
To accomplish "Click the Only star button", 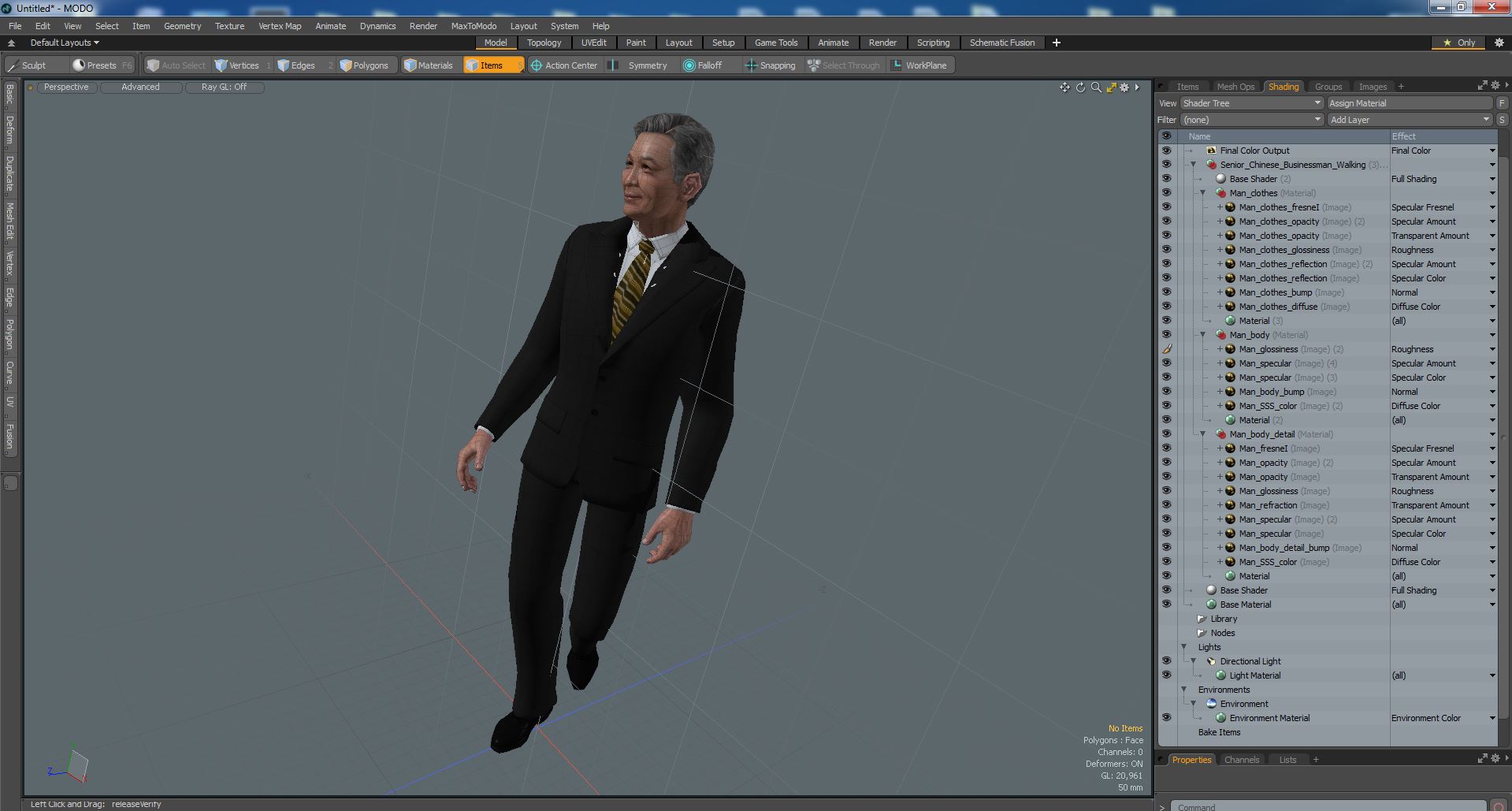I will 1459,43.
